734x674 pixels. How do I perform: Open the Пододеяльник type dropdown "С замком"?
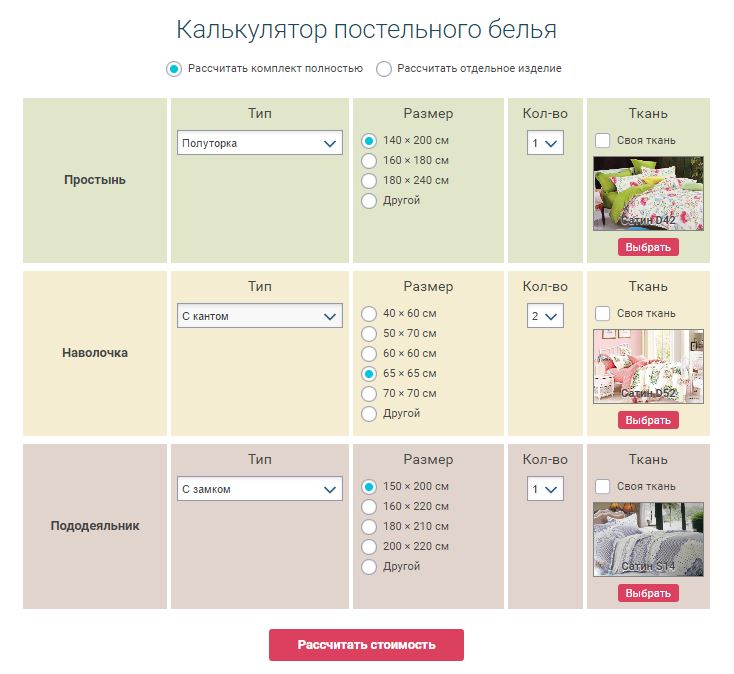coord(260,489)
